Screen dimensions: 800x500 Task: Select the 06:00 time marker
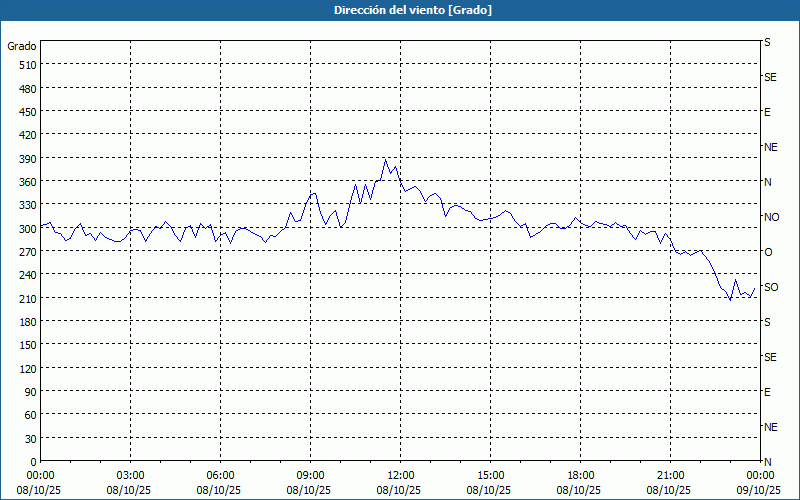220,475
